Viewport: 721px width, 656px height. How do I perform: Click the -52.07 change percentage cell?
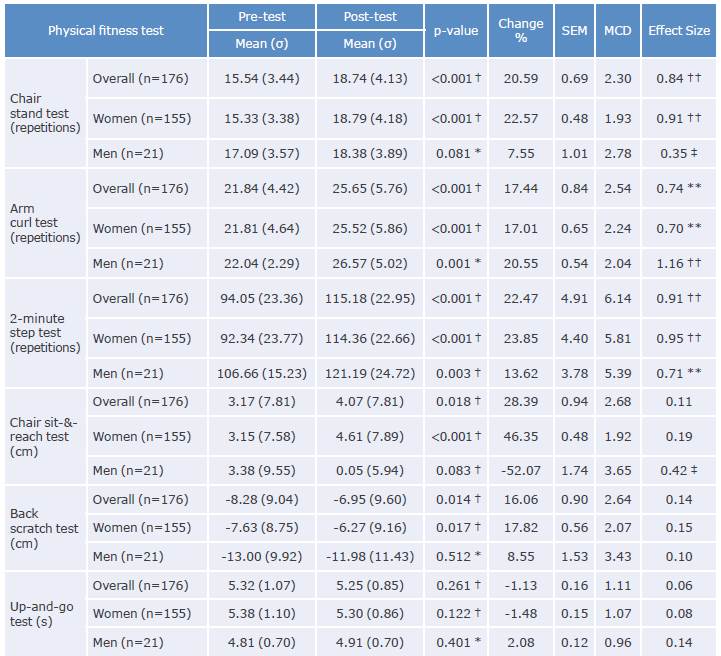(521, 471)
